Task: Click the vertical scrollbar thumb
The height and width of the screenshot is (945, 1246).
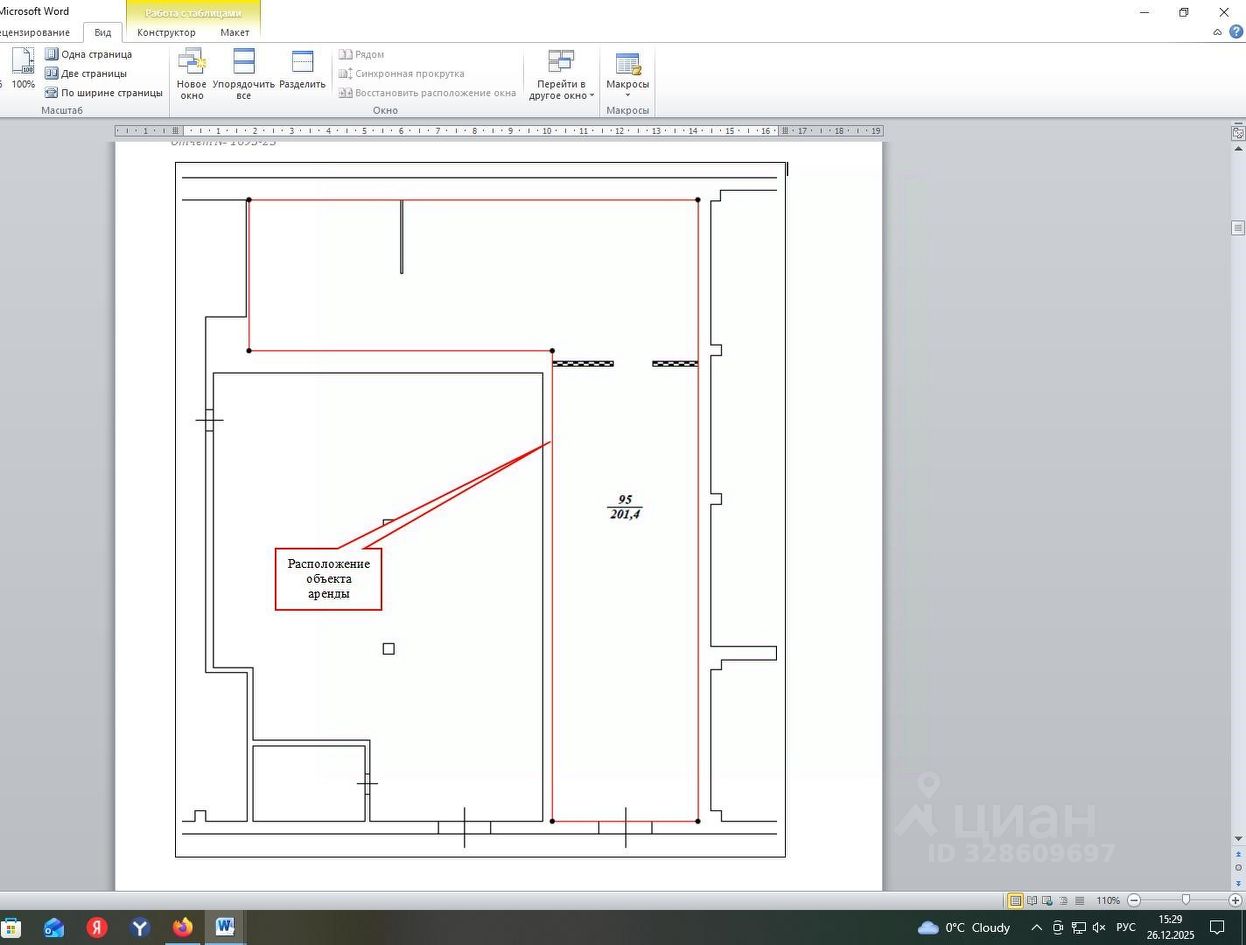Action: [1238, 228]
